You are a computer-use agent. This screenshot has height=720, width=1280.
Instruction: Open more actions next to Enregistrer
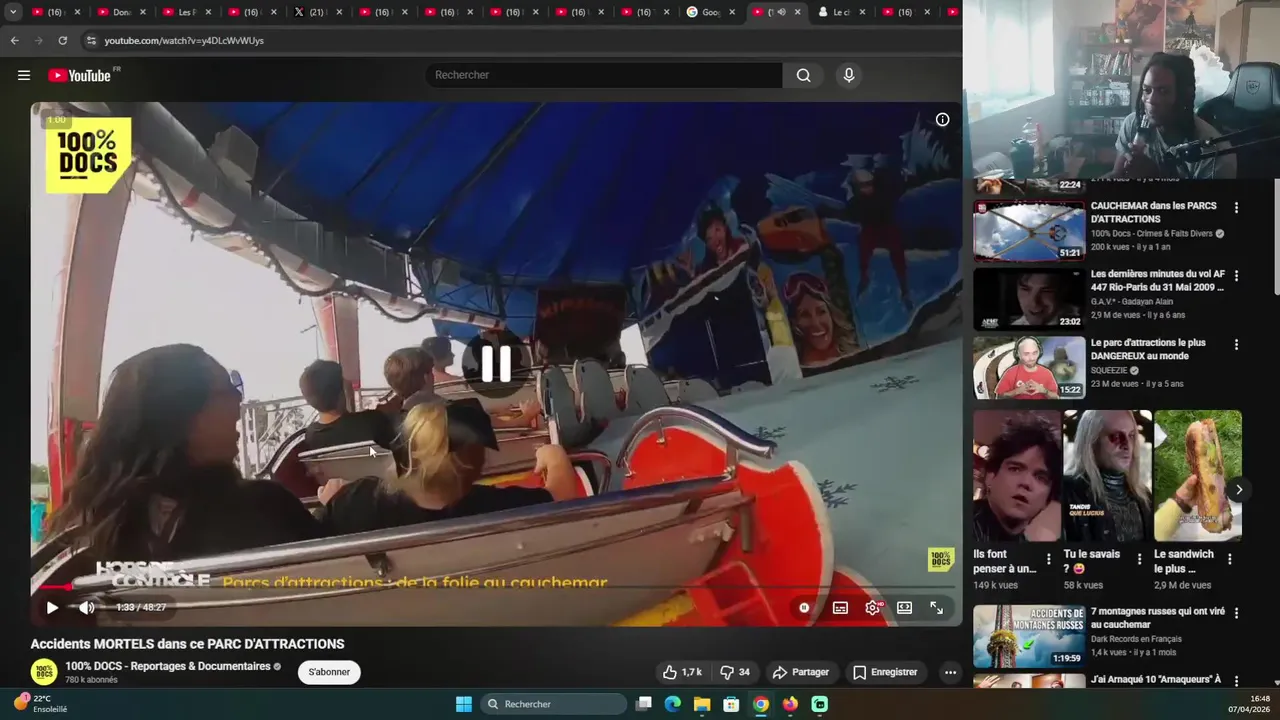[950, 672]
